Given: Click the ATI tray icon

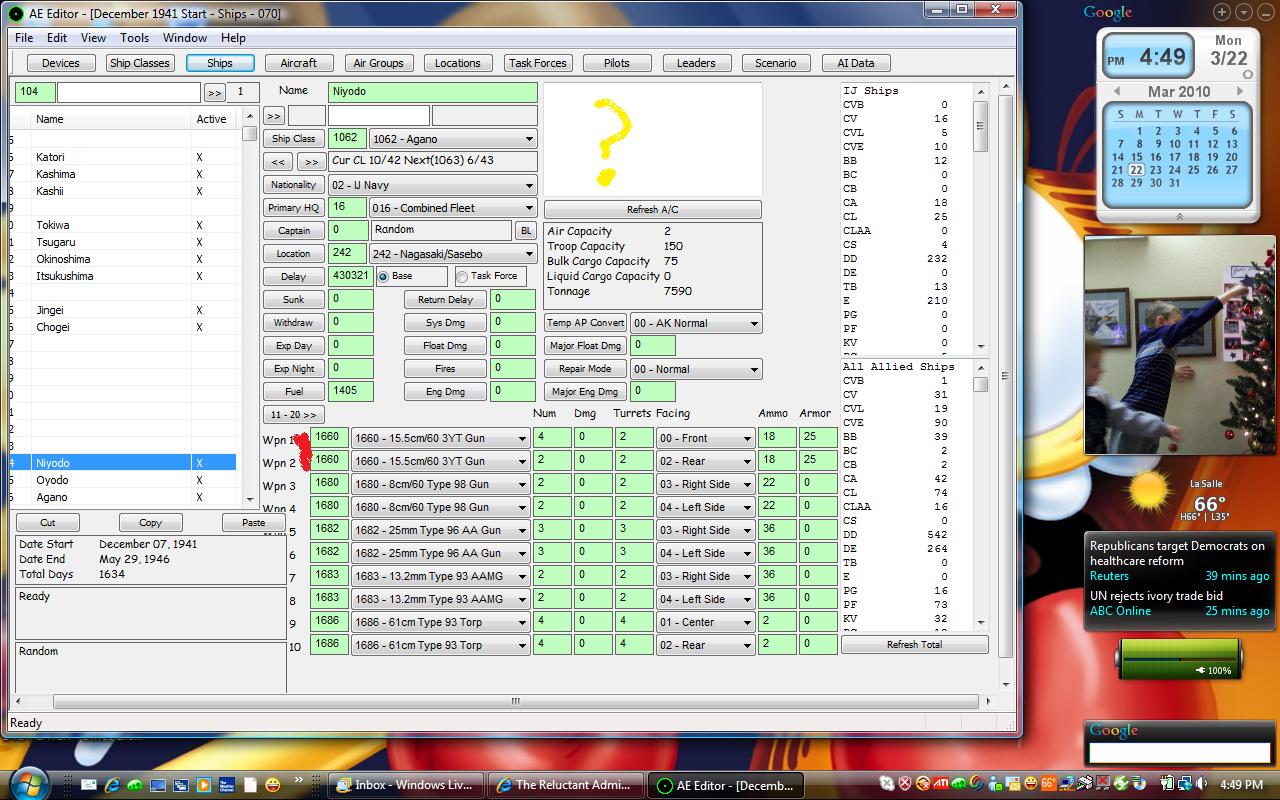Looking at the screenshot, I should click(x=940, y=783).
